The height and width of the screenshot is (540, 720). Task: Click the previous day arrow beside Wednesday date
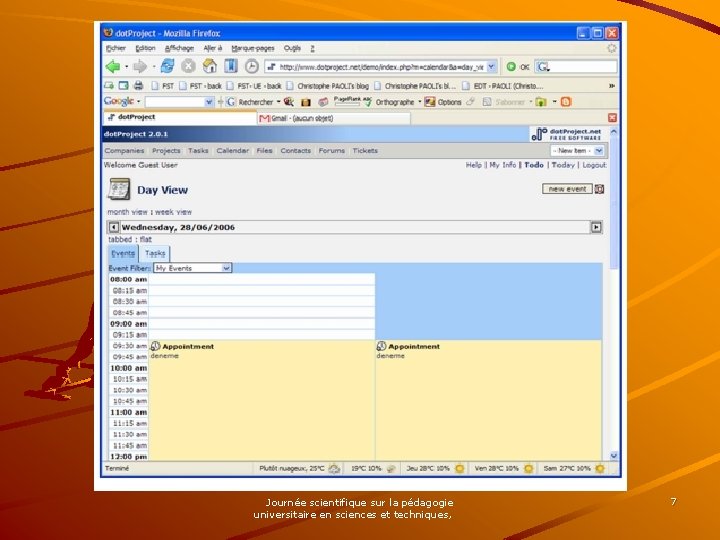114,227
